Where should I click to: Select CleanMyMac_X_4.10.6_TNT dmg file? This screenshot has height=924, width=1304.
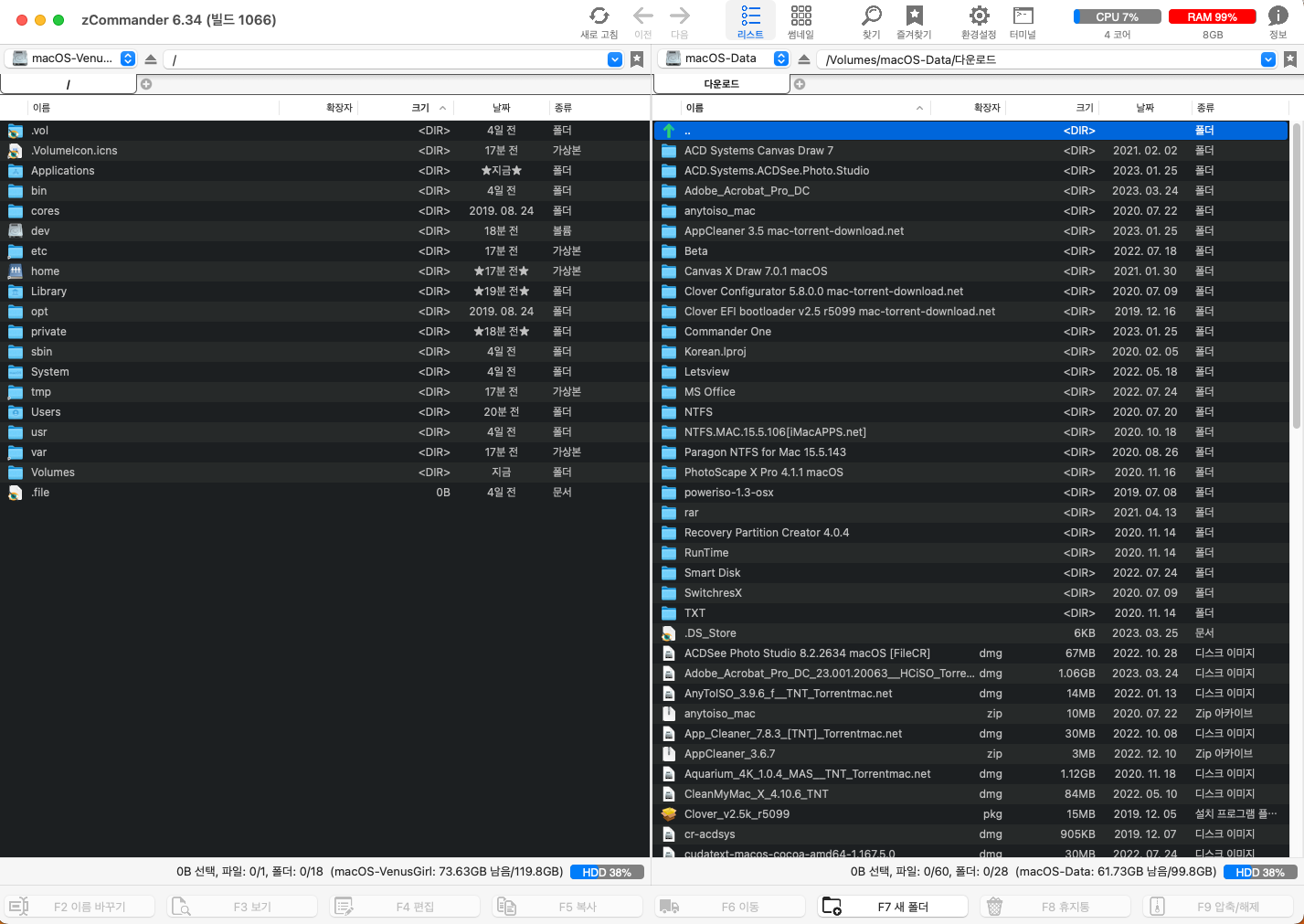[x=970, y=794]
